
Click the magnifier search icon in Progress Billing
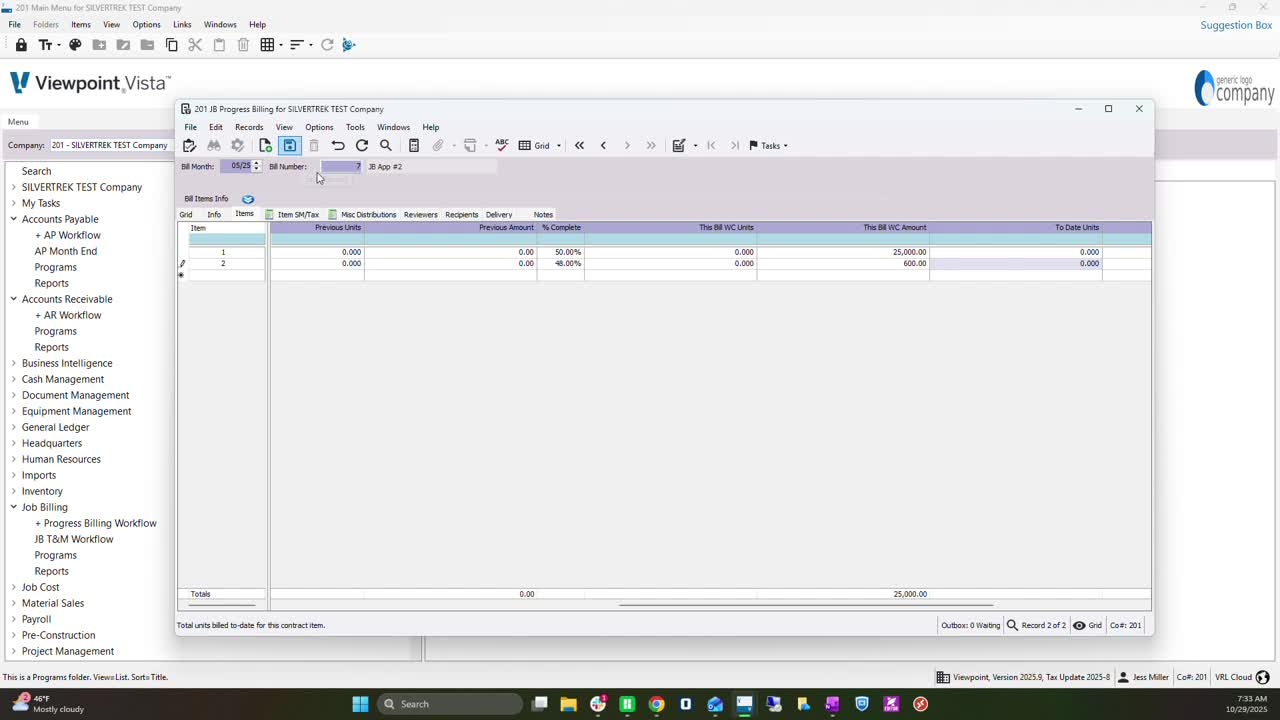[x=386, y=146]
